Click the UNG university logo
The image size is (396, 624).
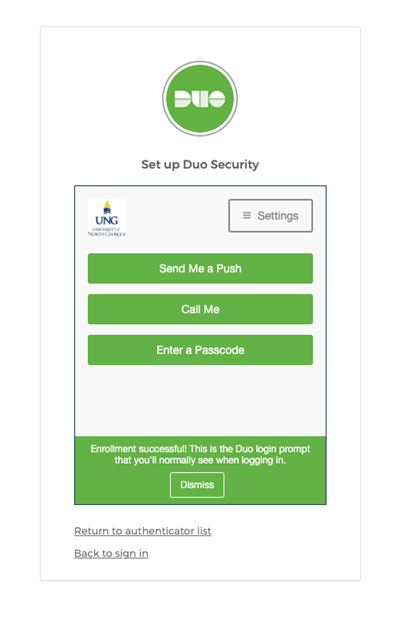click(x=107, y=218)
